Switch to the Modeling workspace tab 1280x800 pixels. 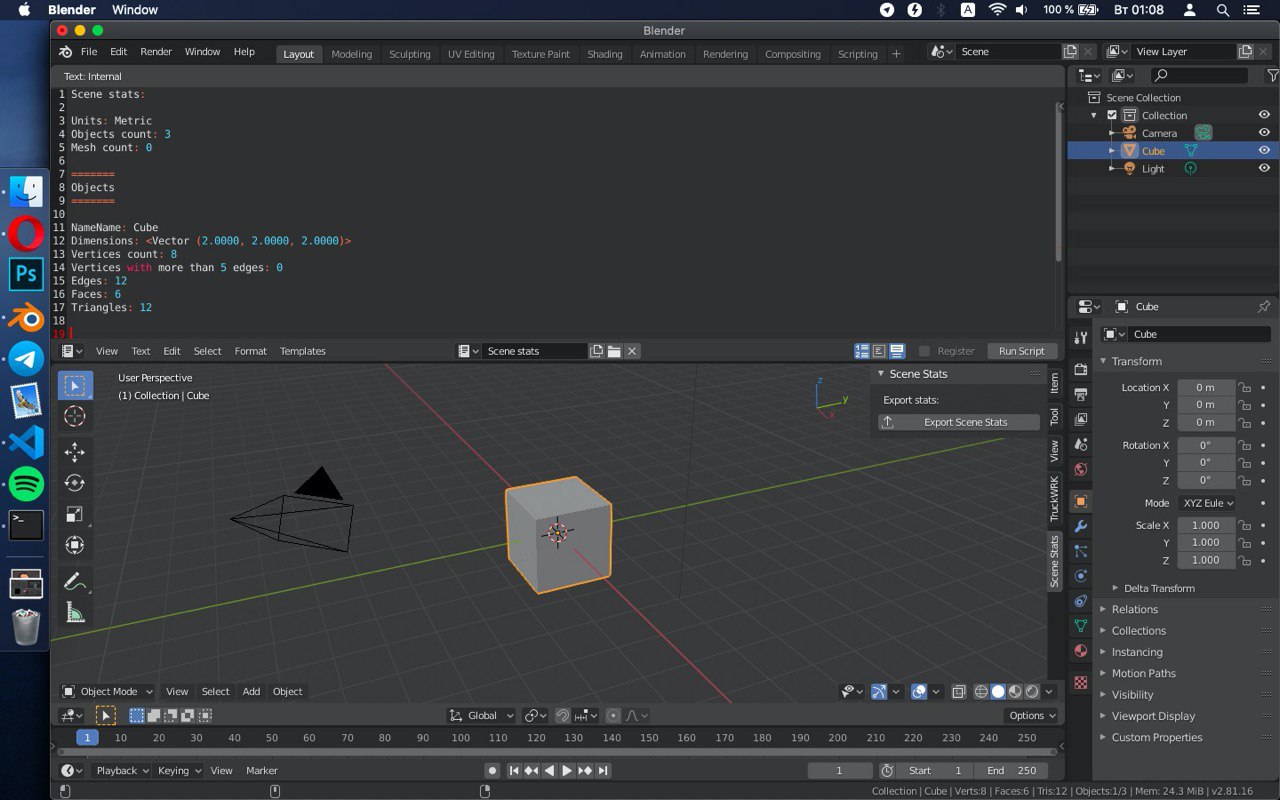pyautogui.click(x=351, y=54)
